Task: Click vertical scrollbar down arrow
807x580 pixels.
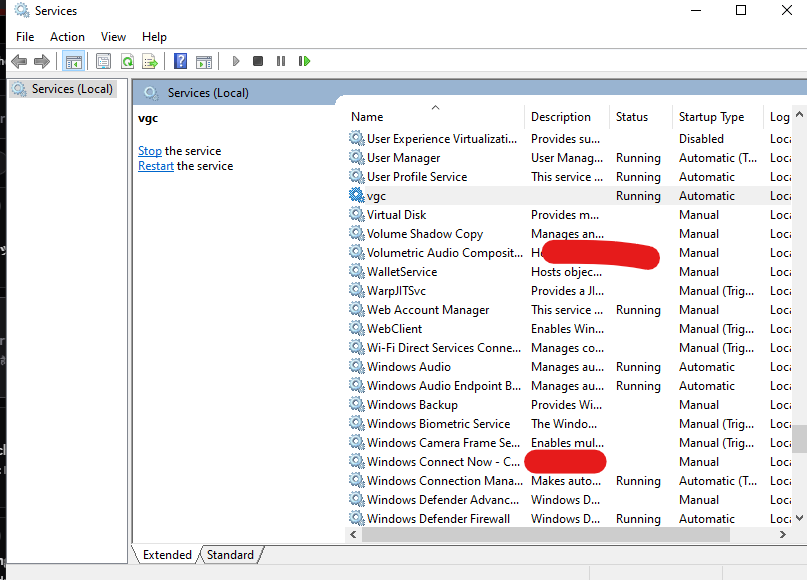Action: point(799,518)
